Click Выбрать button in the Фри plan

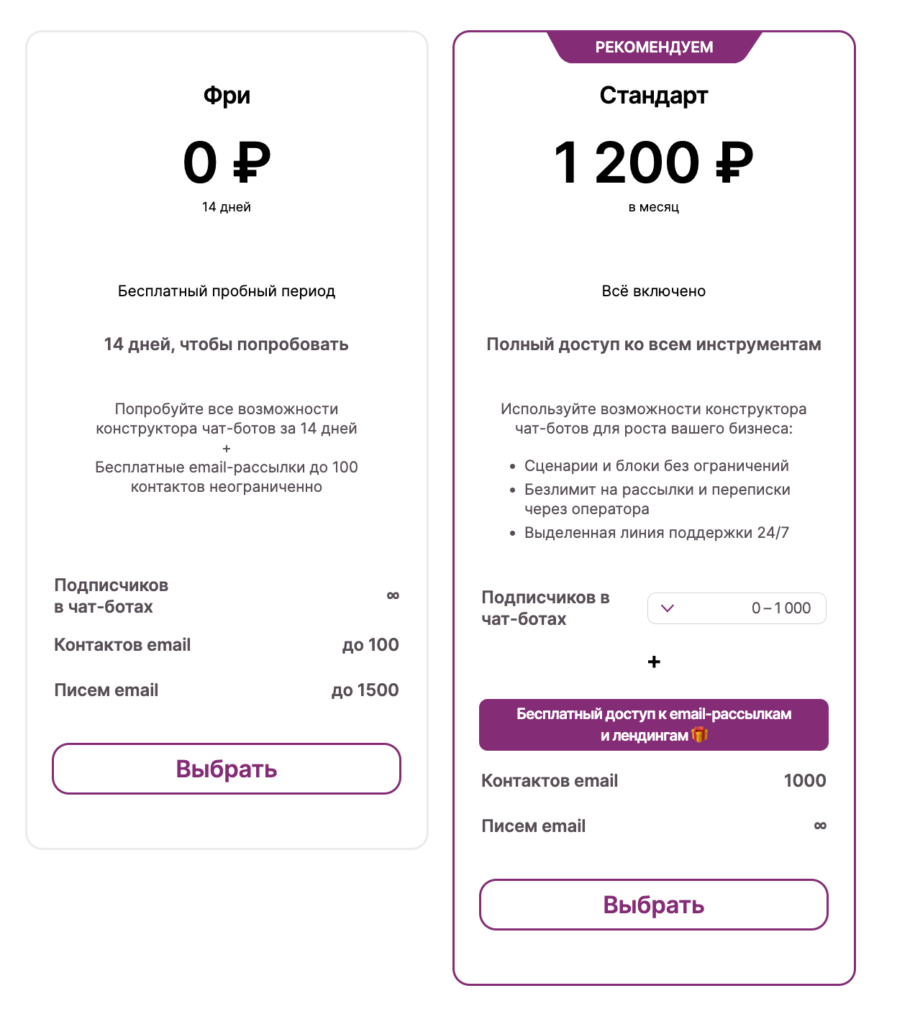point(226,769)
